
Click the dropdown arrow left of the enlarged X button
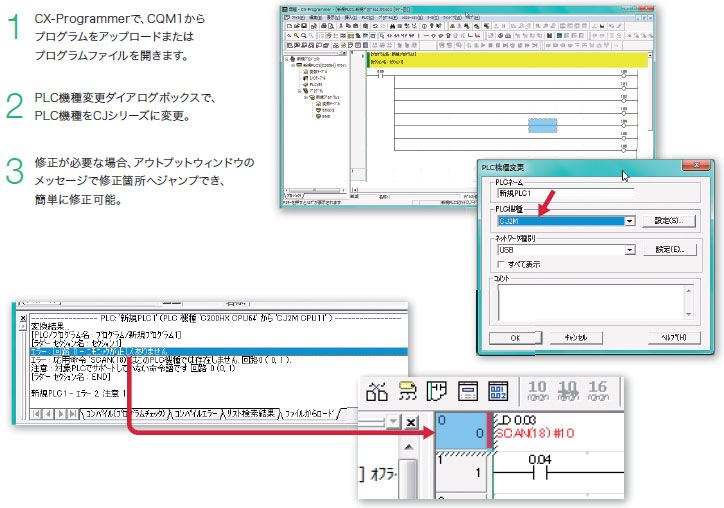click(x=393, y=422)
